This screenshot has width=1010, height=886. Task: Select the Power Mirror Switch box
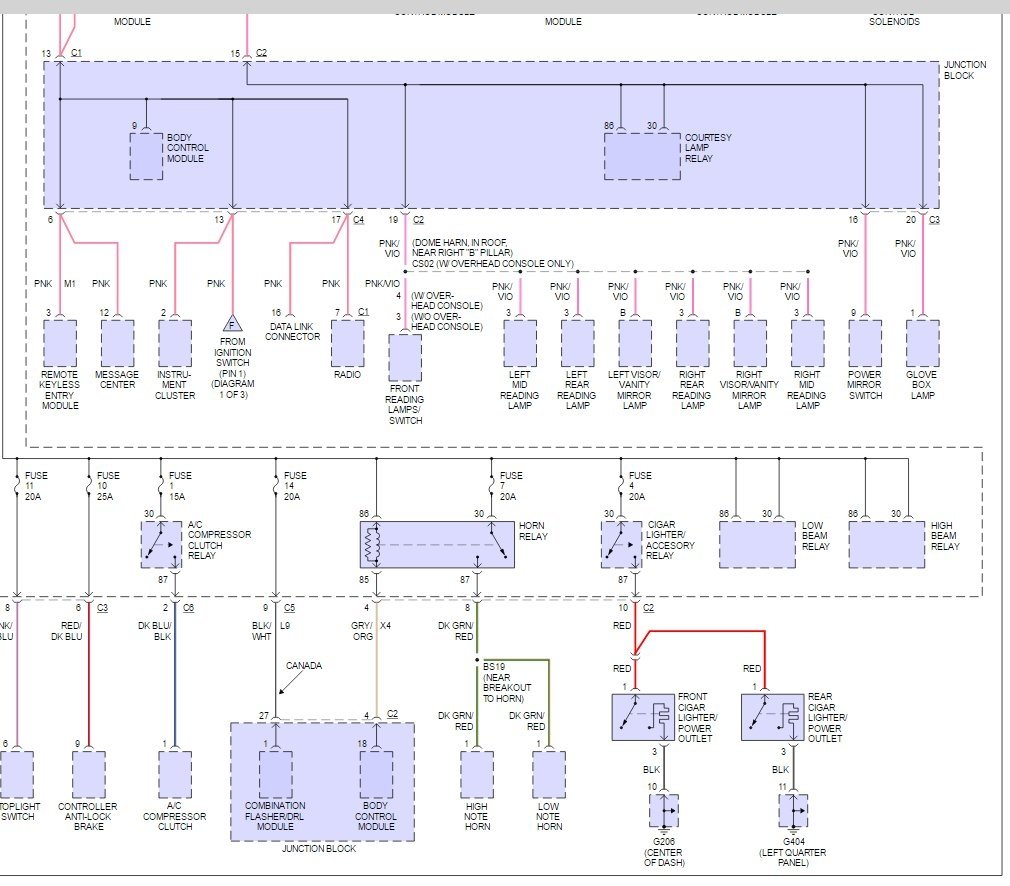pos(865,343)
